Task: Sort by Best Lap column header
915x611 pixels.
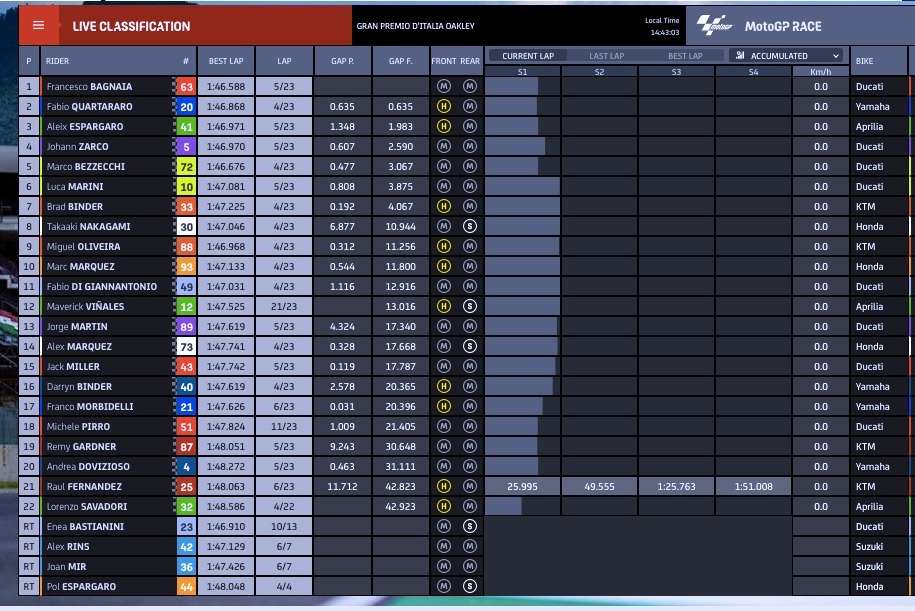Action: click(x=225, y=61)
